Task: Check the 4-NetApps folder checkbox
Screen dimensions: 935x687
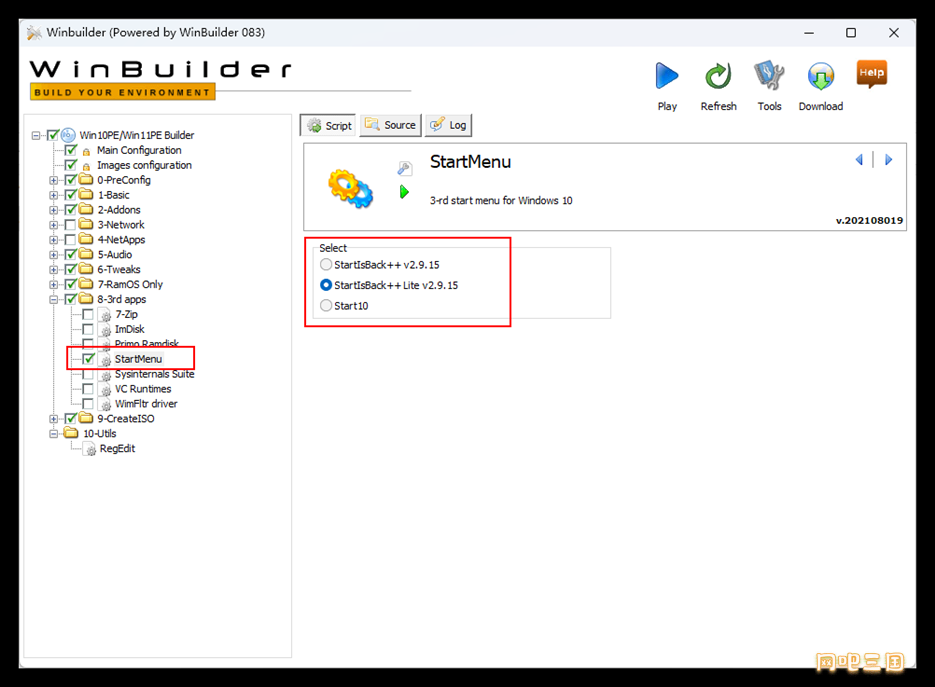Action: pos(70,239)
